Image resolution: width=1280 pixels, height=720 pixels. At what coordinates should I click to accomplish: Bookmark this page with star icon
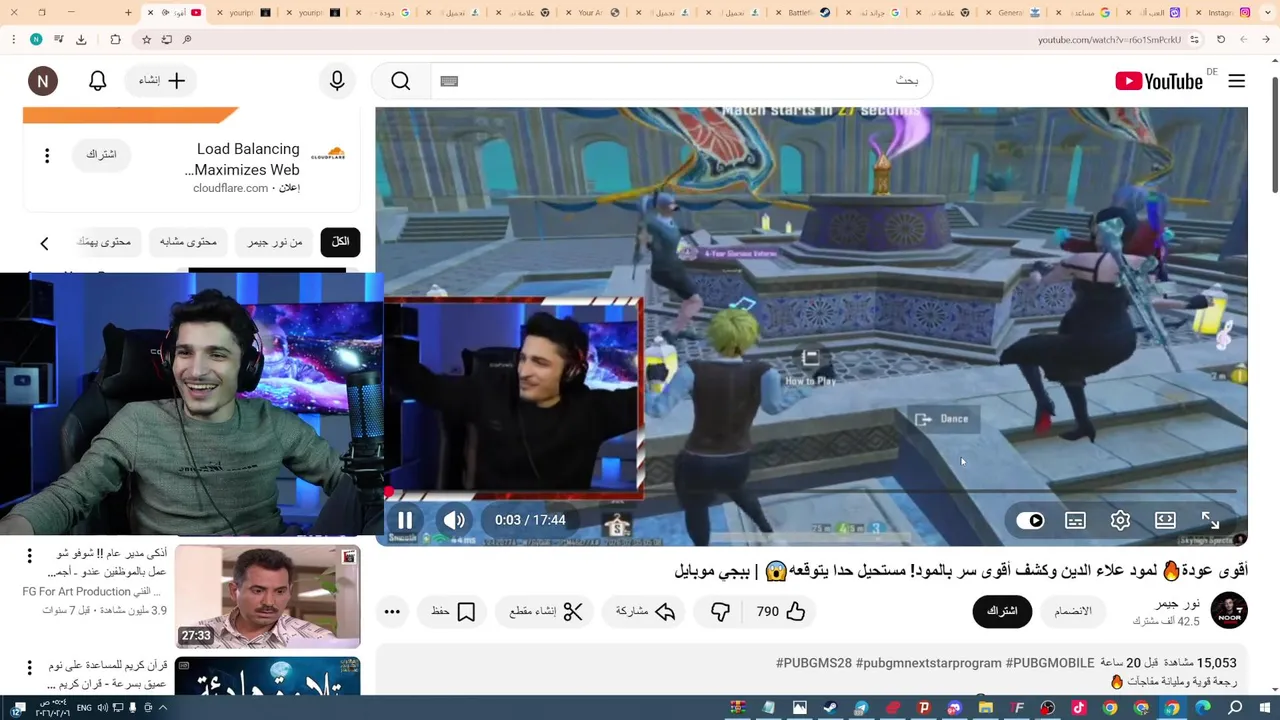click(x=146, y=39)
